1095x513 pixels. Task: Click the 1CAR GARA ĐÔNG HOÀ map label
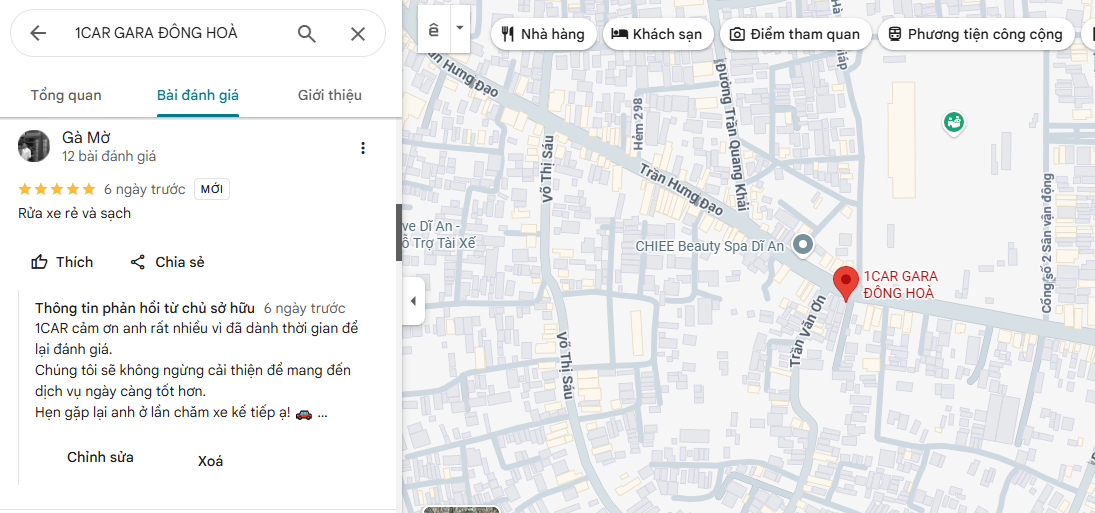point(900,285)
